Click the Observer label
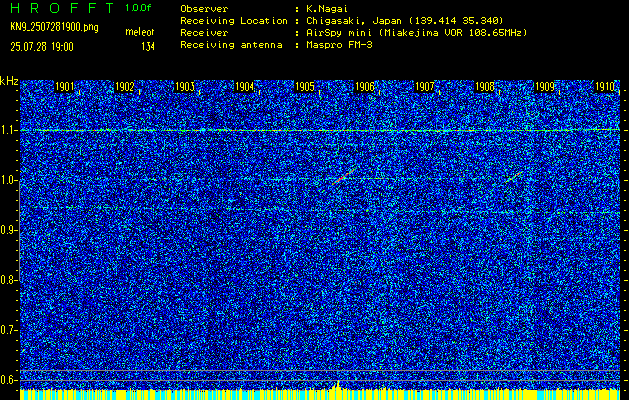 204,9
